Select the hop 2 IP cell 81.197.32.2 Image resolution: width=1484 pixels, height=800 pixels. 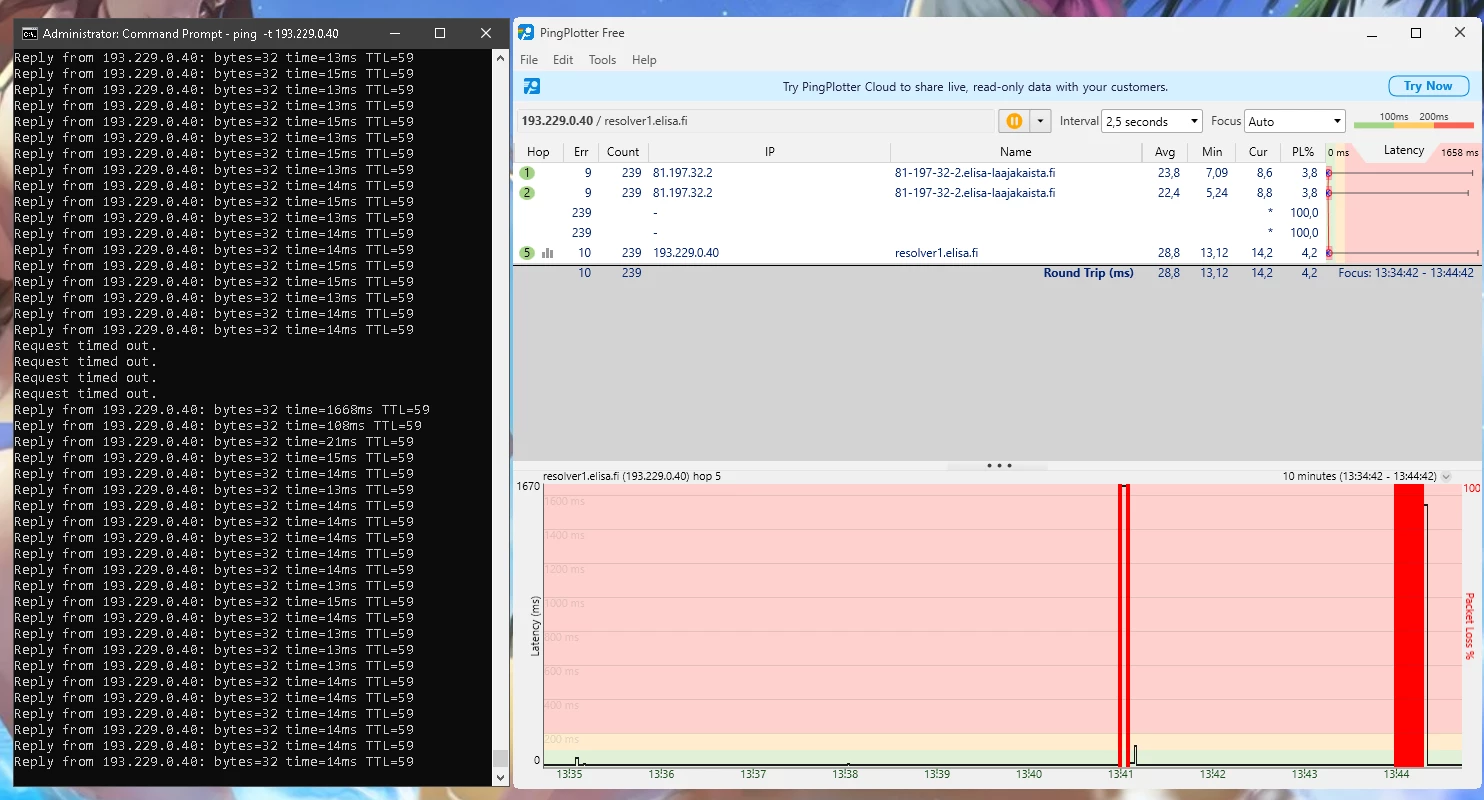683,193
